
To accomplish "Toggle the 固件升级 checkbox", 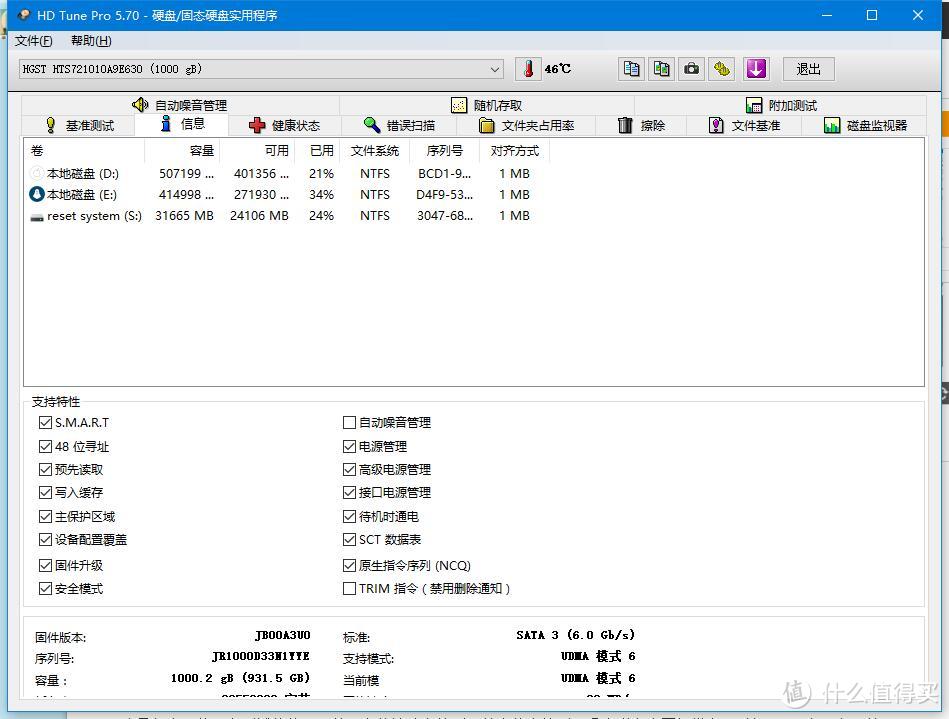I will [45, 565].
